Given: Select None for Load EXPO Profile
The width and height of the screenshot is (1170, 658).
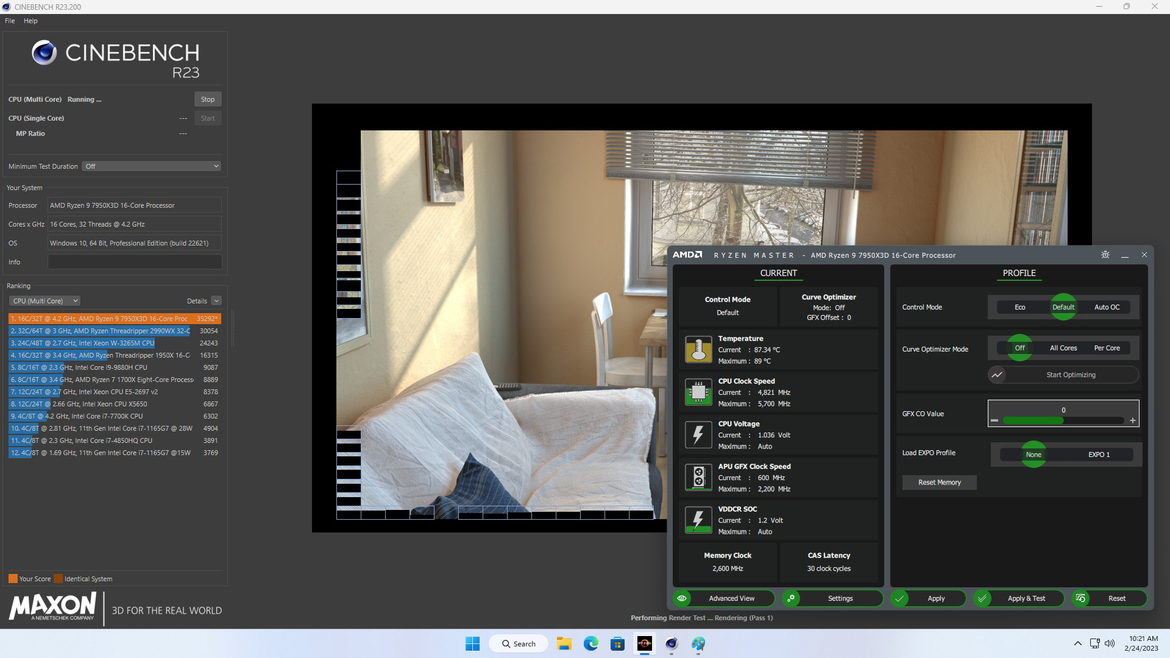Looking at the screenshot, I should [1033, 454].
